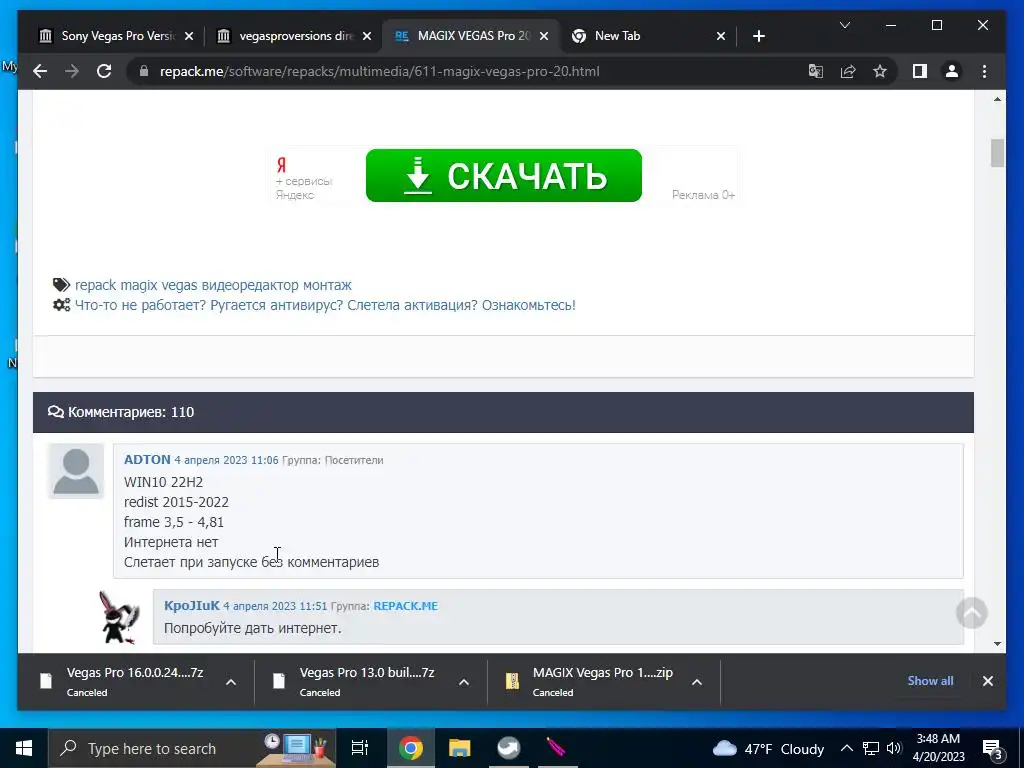Image resolution: width=1024 pixels, height=768 pixels.
Task: Click Show all downloads
Action: (930, 680)
